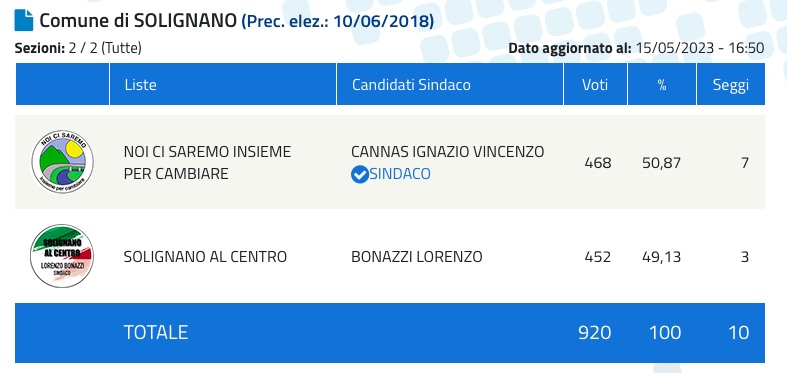Open the SOLIGNANO AL CENTRO list name

click(205, 257)
